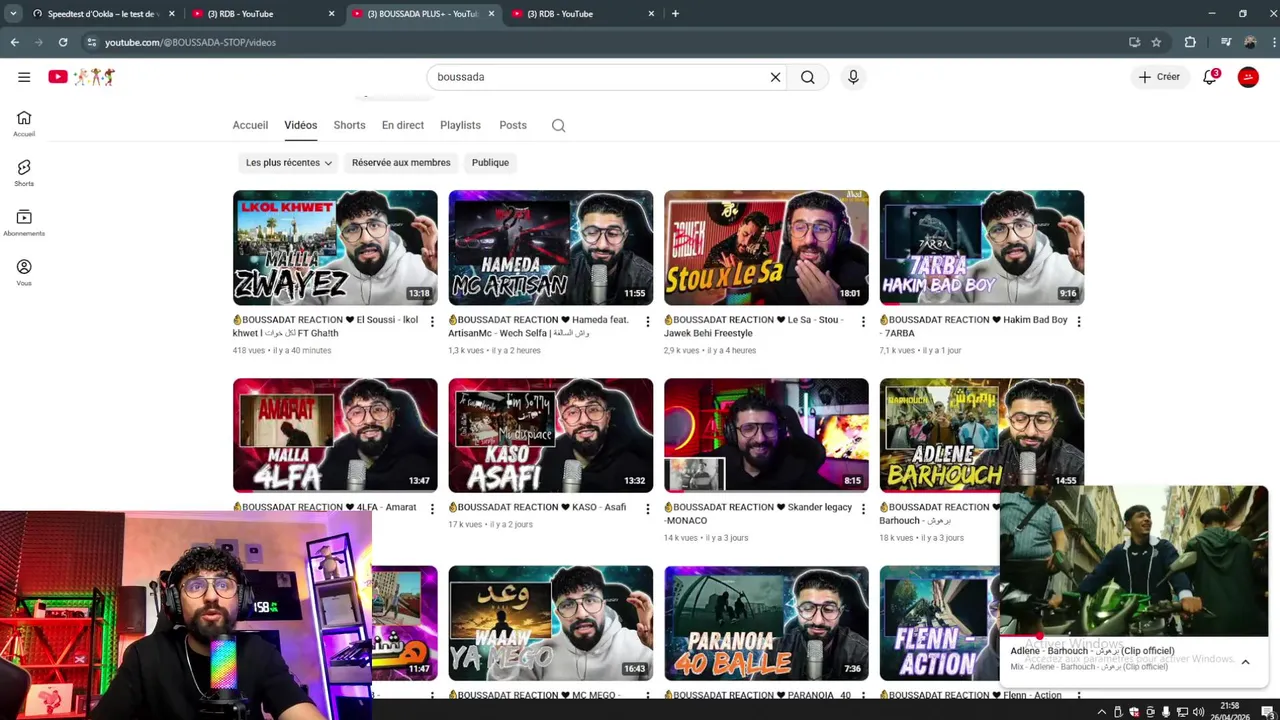The width and height of the screenshot is (1280, 720).
Task: Open a new browser tab
Action: (x=675, y=14)
